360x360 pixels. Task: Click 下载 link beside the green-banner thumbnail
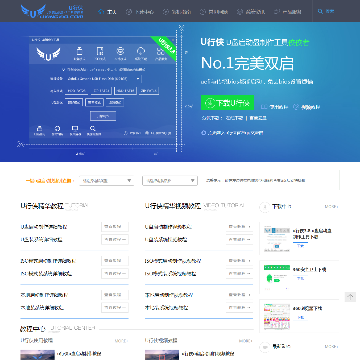pyautogui.click(x=300, y=278)
